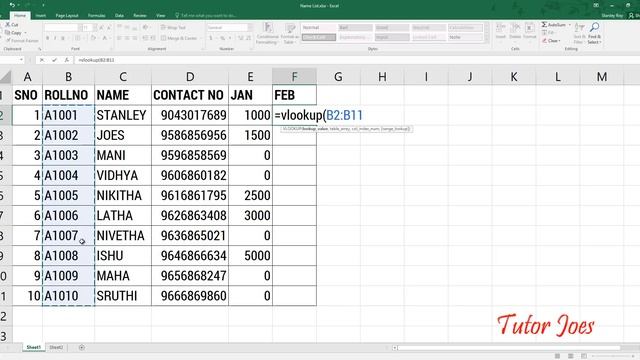
Task: Click inside the formula bar text
Action: pyautogui.click(x=96, y=60)
